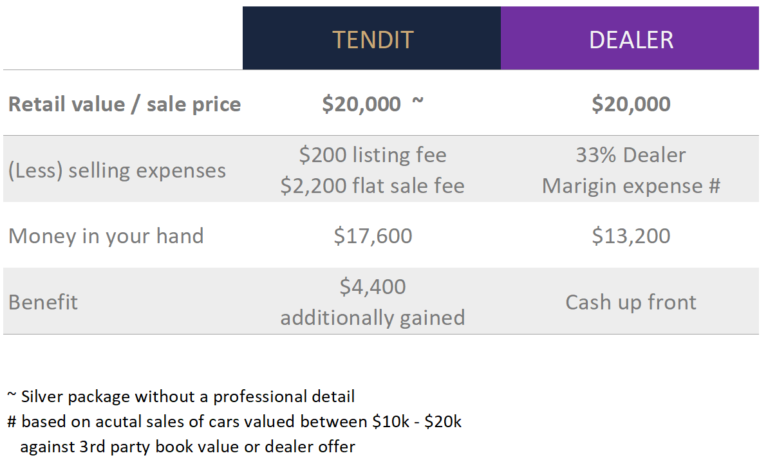Click the $2,200 flat sale fee text
Viewport: 768px width, 469px height.
coord(372,186)
